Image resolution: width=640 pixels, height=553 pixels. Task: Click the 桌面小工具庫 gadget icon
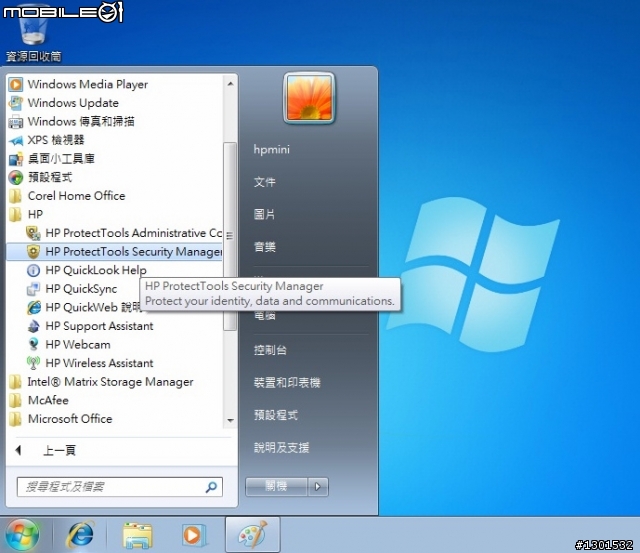16,159
